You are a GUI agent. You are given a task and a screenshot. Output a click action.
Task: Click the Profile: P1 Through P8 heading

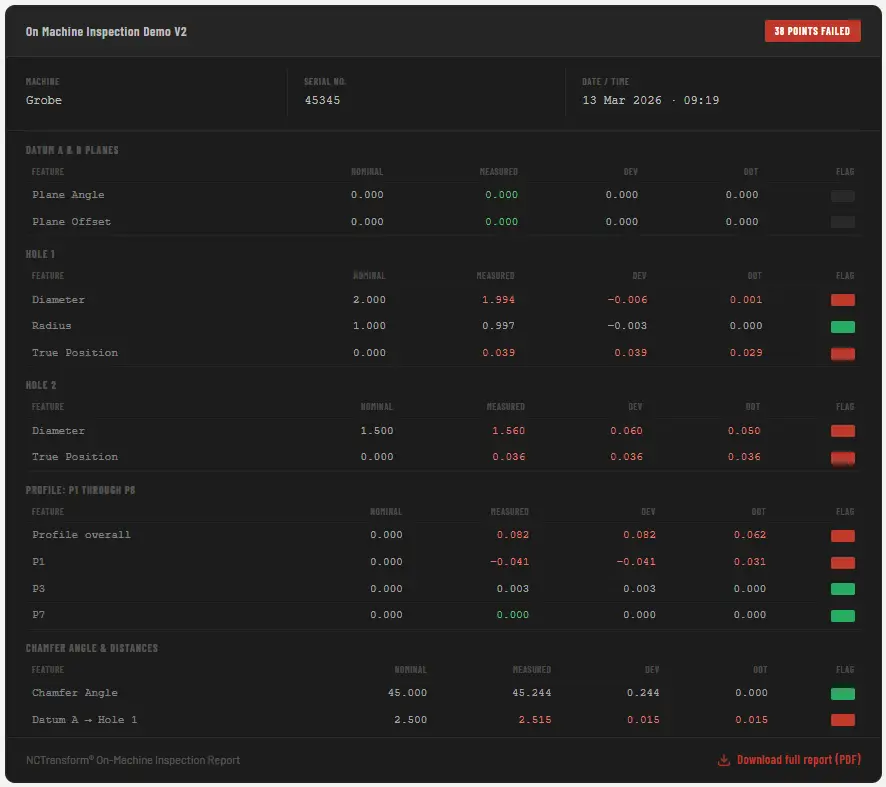click(x=80, y=490)
